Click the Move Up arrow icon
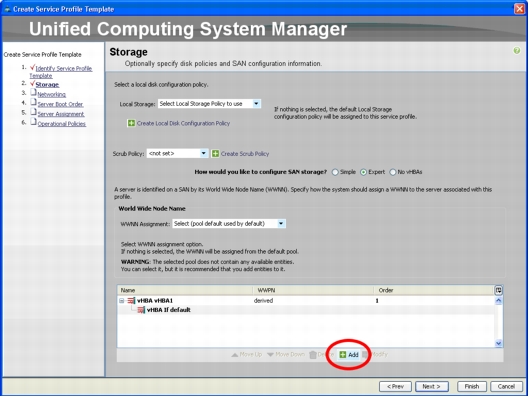Image resolution: width=529 pixels, height=398 pixels. [234, 354]
